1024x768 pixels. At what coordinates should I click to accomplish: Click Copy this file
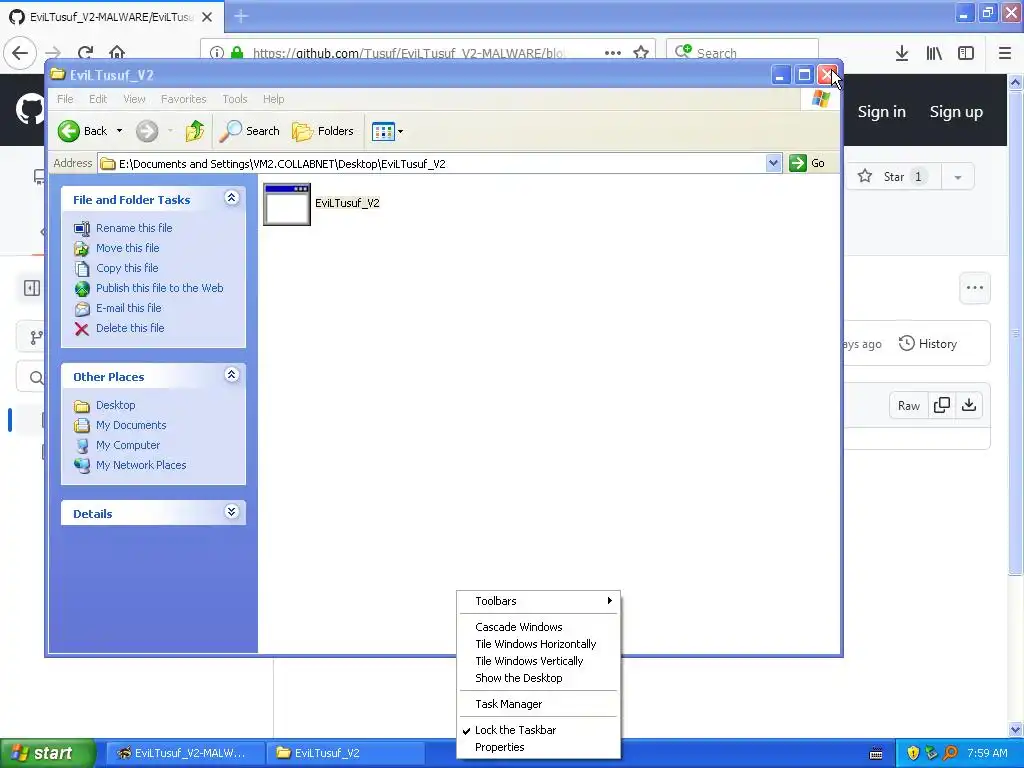[x=127, y=268]
